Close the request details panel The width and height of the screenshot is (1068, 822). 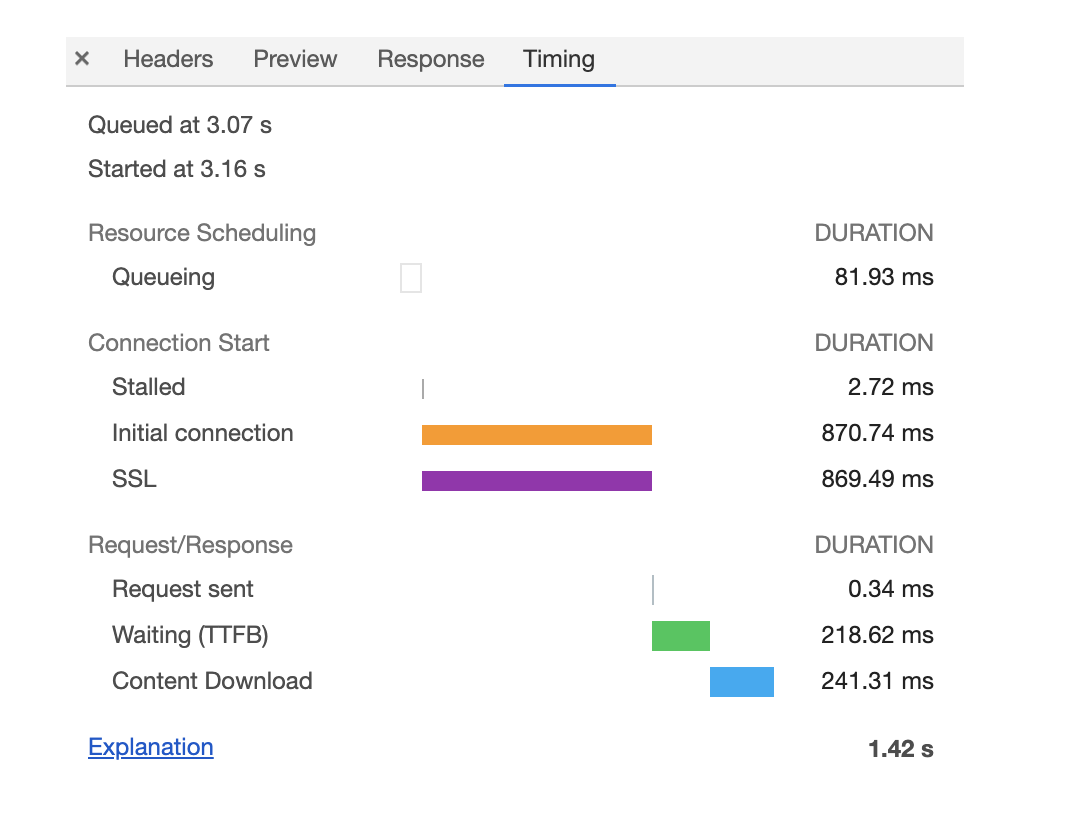(82, 59)
